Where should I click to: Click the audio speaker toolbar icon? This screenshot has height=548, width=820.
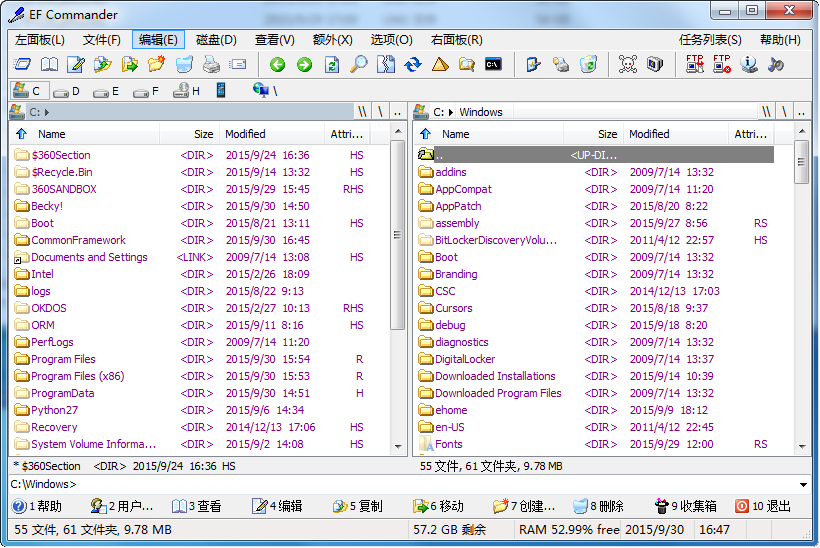click(x=776, y=64)
